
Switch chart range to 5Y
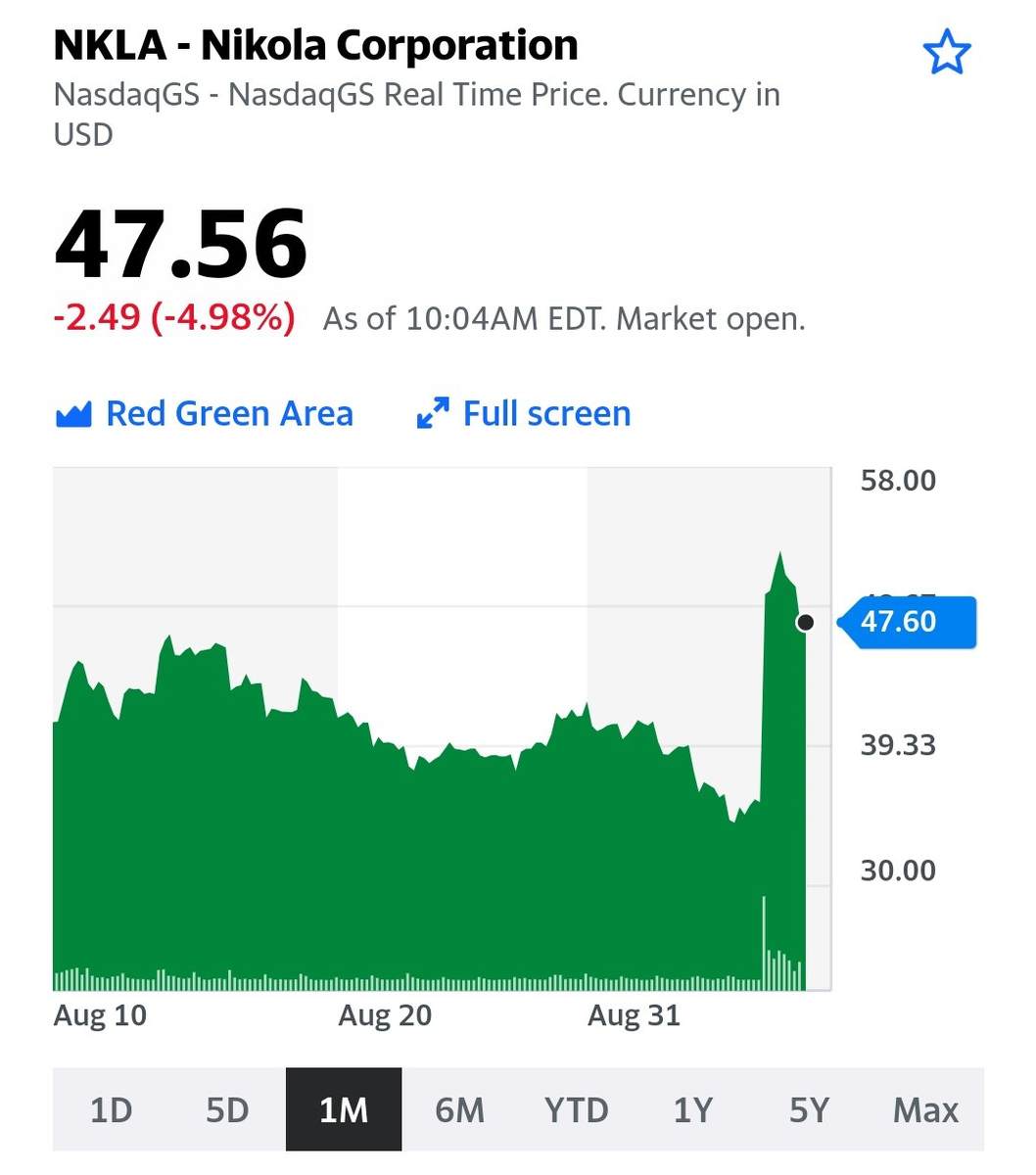tap(809, 1109)
